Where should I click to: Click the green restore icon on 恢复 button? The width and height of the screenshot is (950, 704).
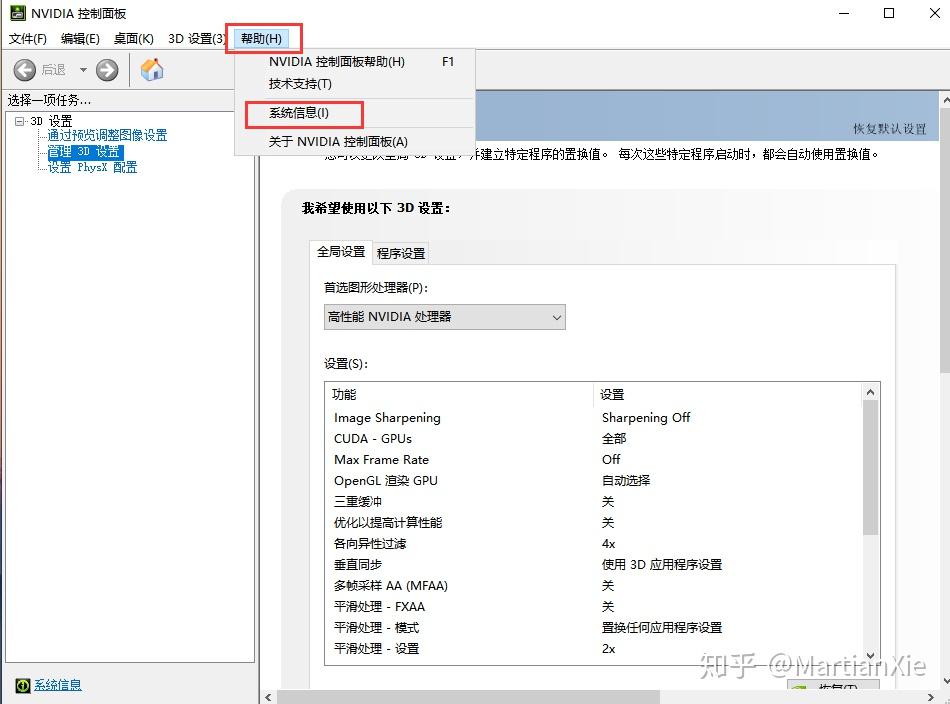pos(800,687)
